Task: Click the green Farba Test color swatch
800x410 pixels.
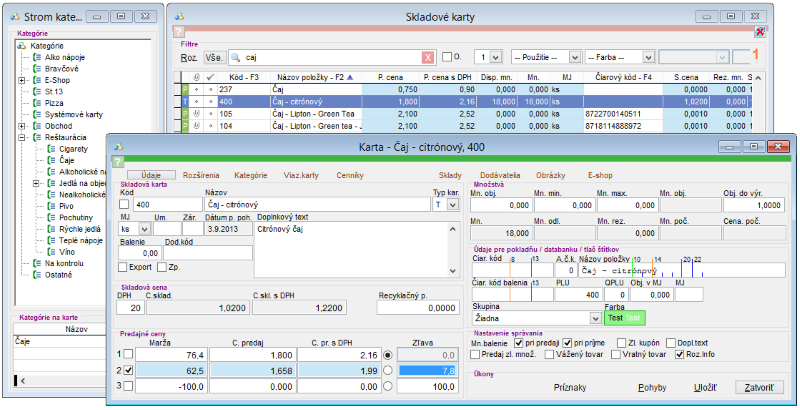Action: [623, 318]
